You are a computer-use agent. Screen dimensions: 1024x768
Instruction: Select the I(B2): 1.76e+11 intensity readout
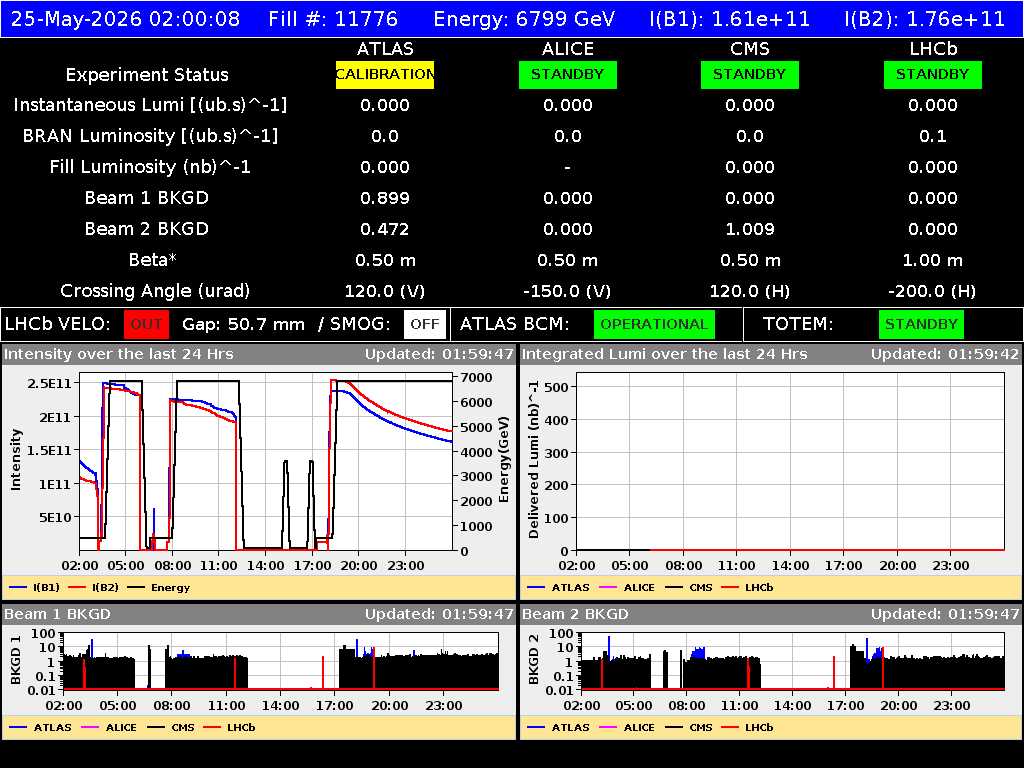coord(925,19)
